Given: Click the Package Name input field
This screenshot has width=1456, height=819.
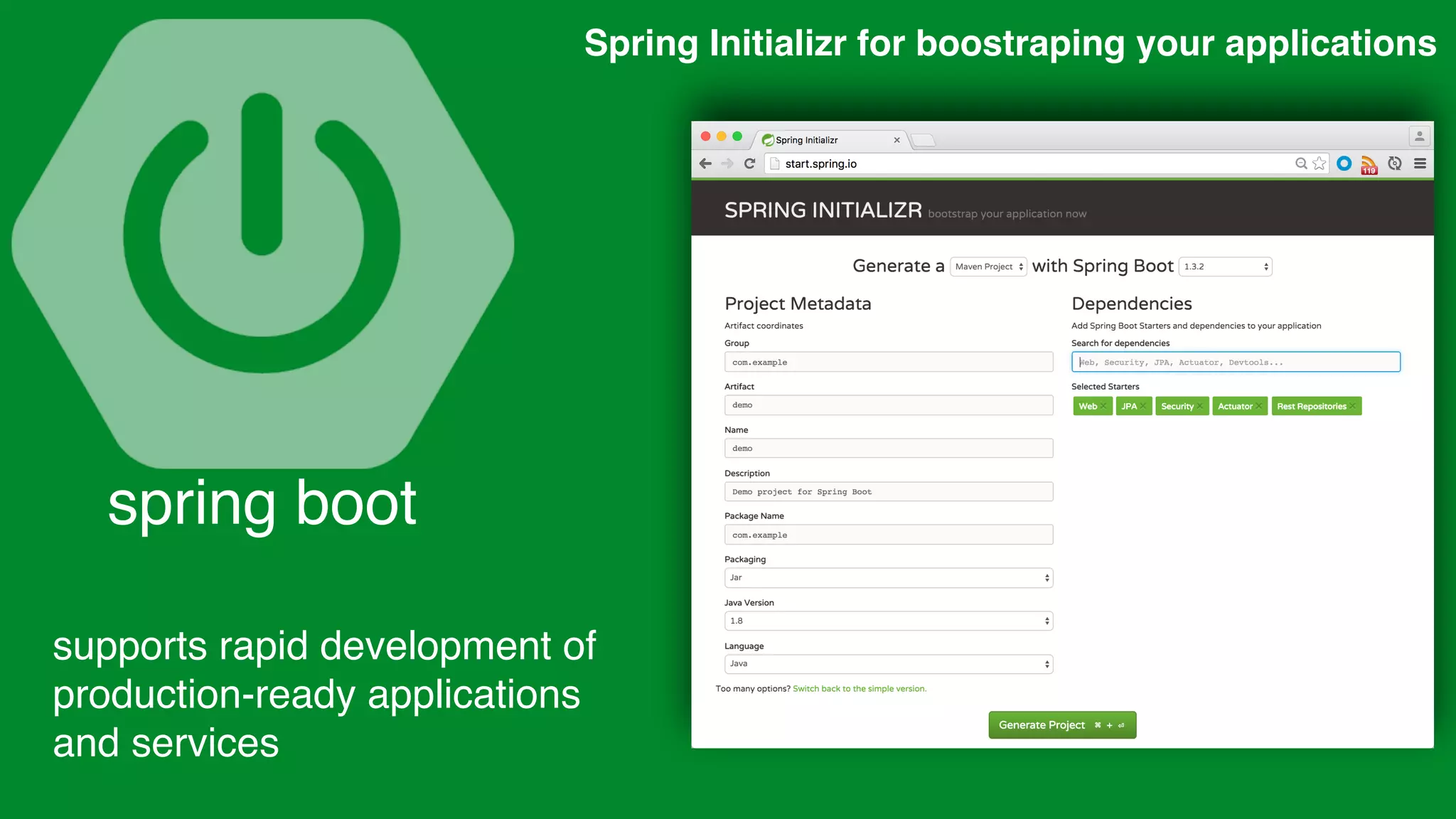Looking at the screenshot, I should click(889, 535).
